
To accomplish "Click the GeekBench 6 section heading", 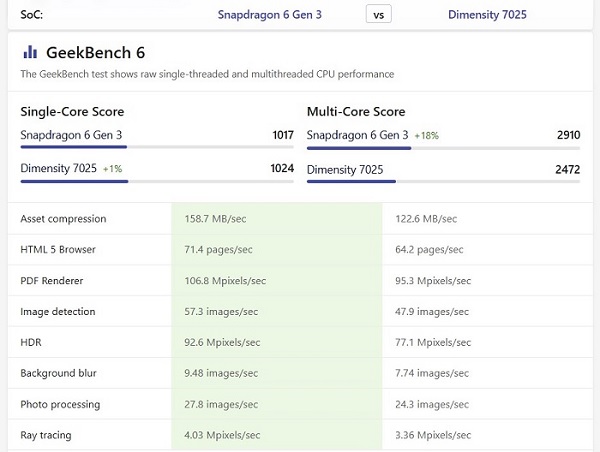I will (x=96, y=53).
